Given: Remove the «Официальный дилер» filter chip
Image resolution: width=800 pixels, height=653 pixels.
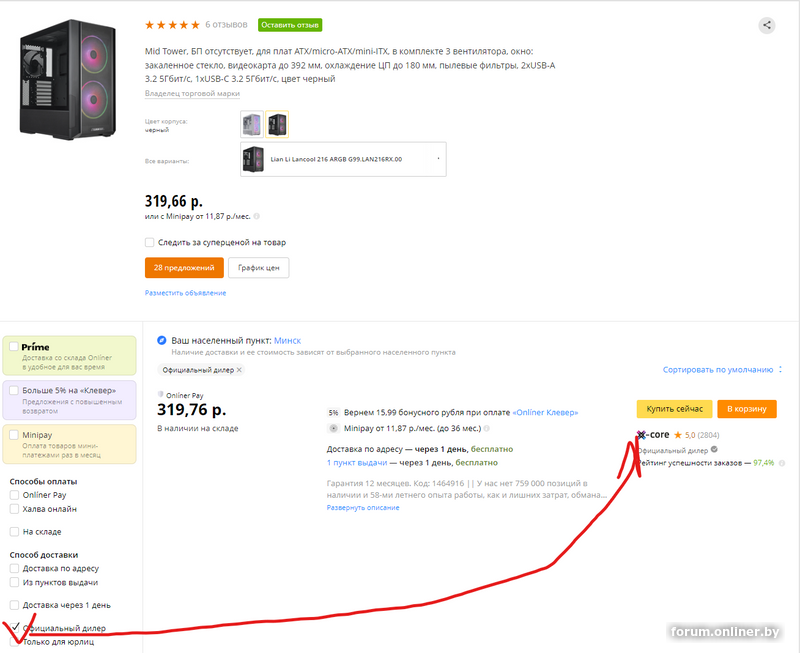Looking at the screenshot, I should pyautogui.click(x=239, y=370).
